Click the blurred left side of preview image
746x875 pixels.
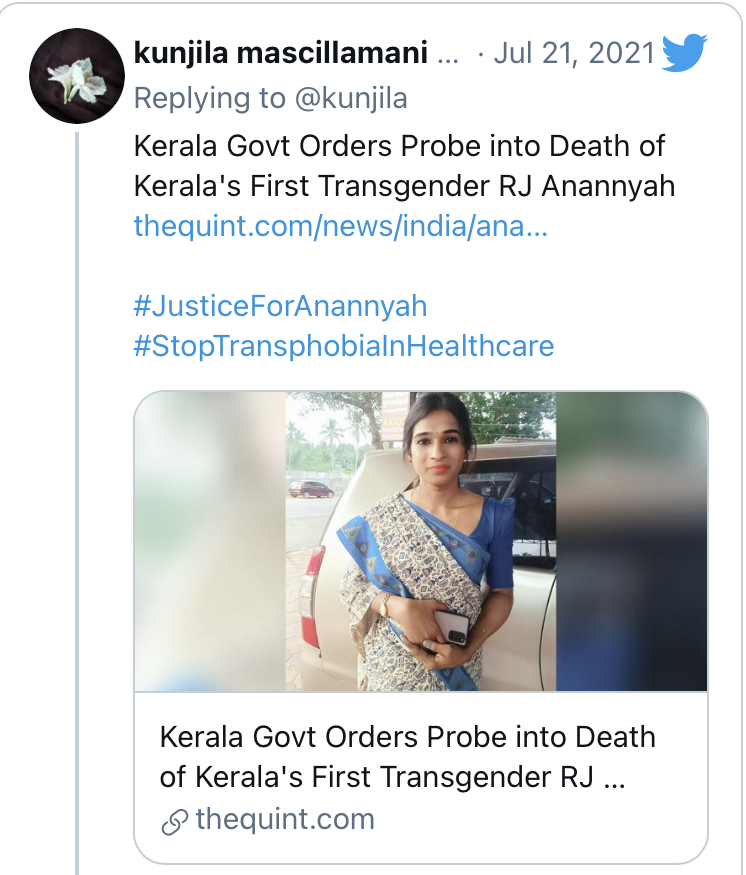coord(210,541)
